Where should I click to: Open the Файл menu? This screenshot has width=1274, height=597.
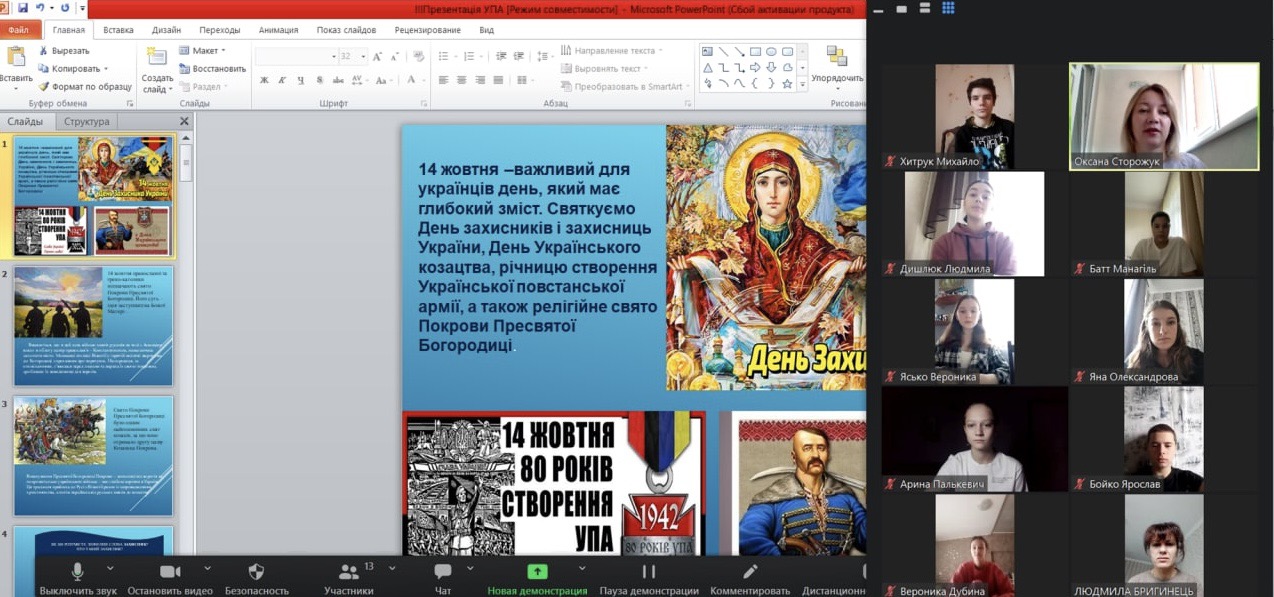pos(18,30)
